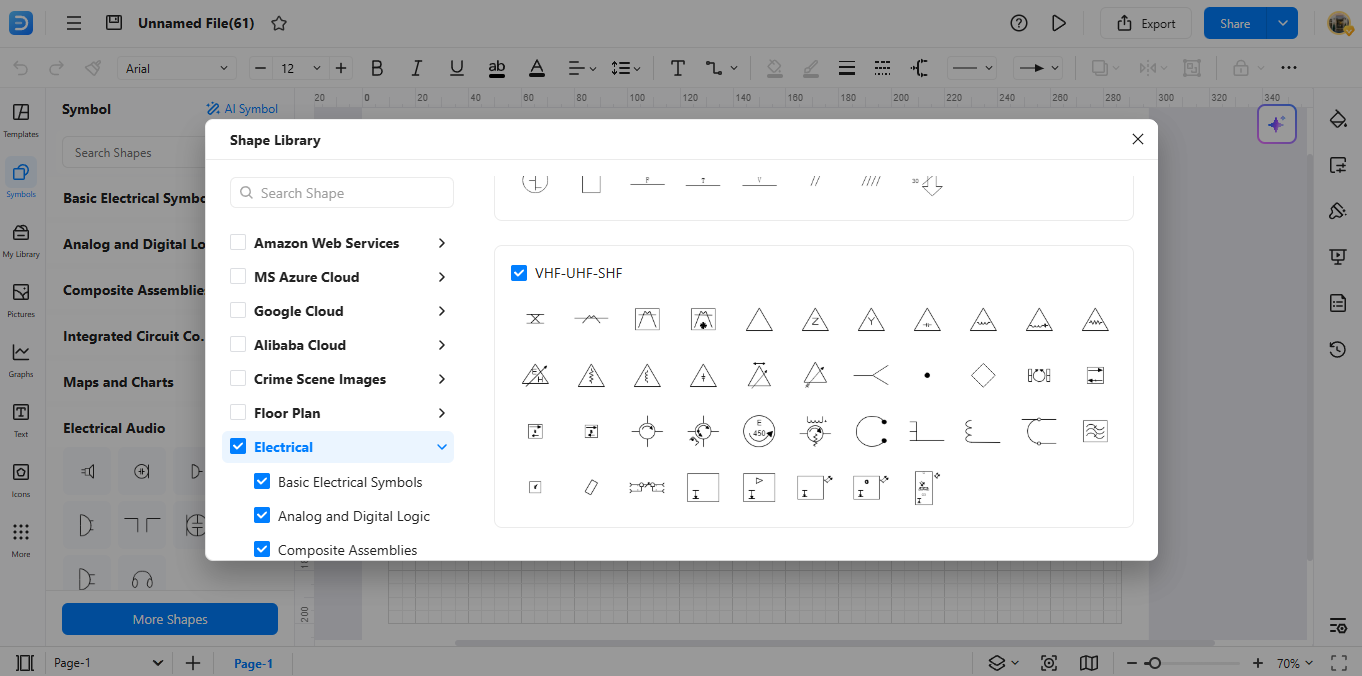1362x676 pixels.
Task: Open the user profile avatar
Action: coord(1340,23)
